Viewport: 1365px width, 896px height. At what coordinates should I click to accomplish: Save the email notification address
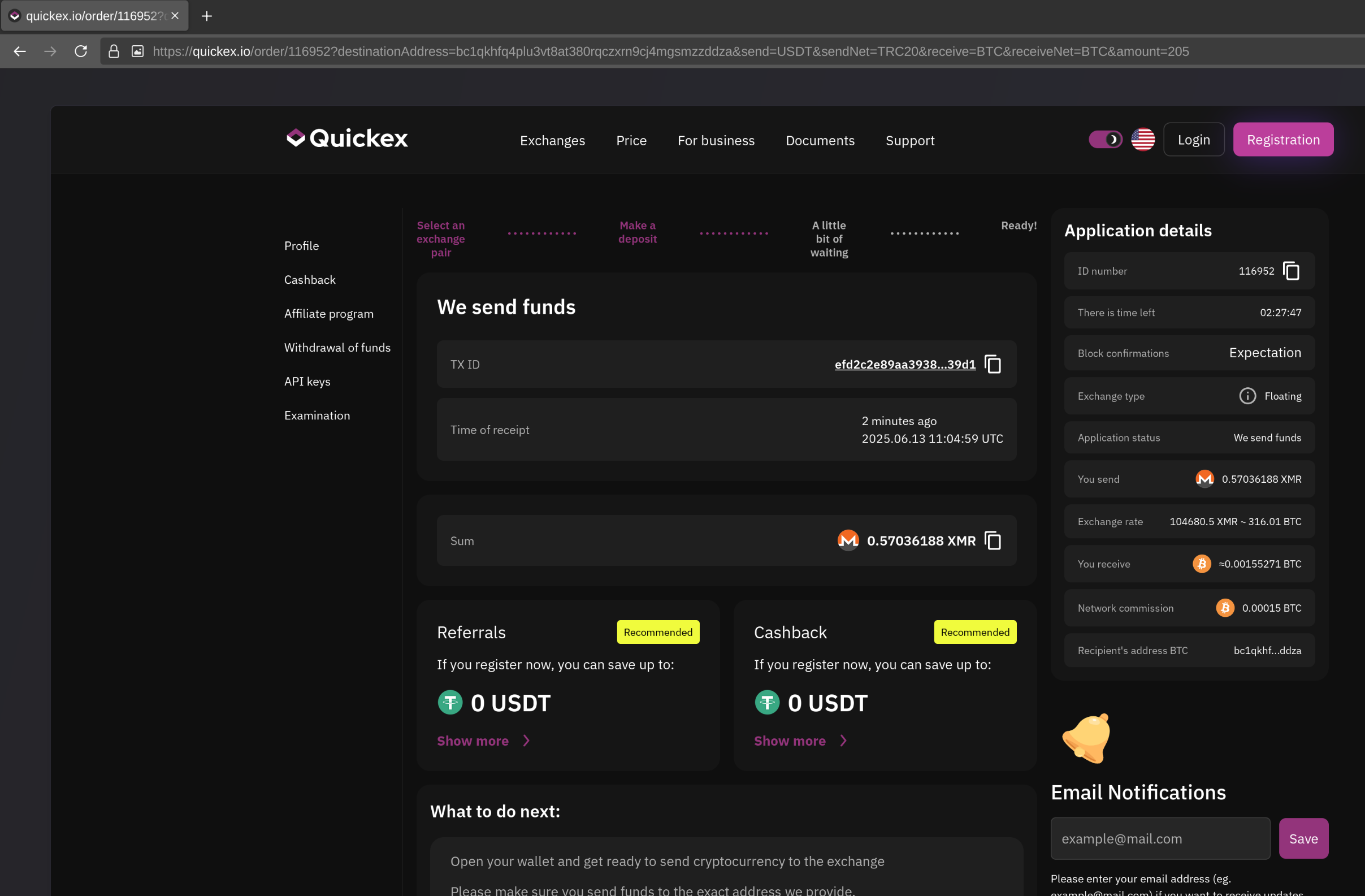point(1303,838)
